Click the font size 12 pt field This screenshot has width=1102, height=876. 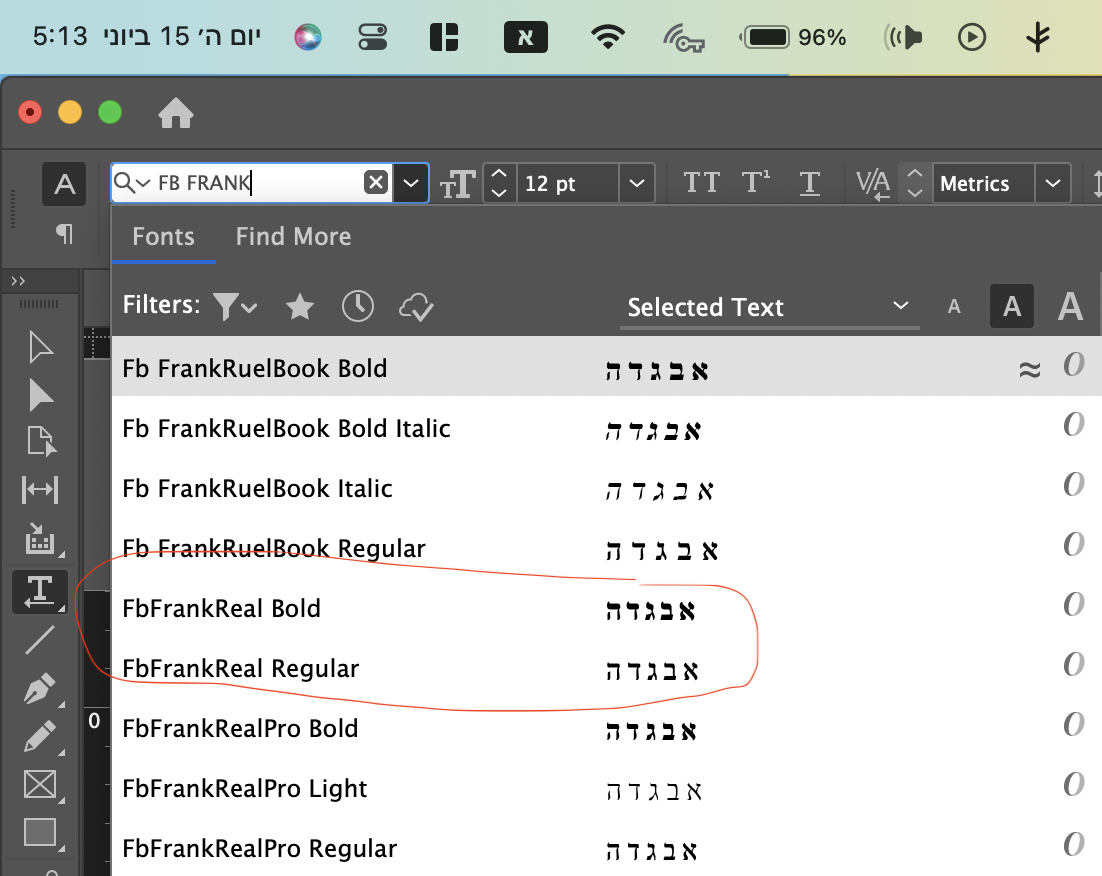[x=566, y=183]
